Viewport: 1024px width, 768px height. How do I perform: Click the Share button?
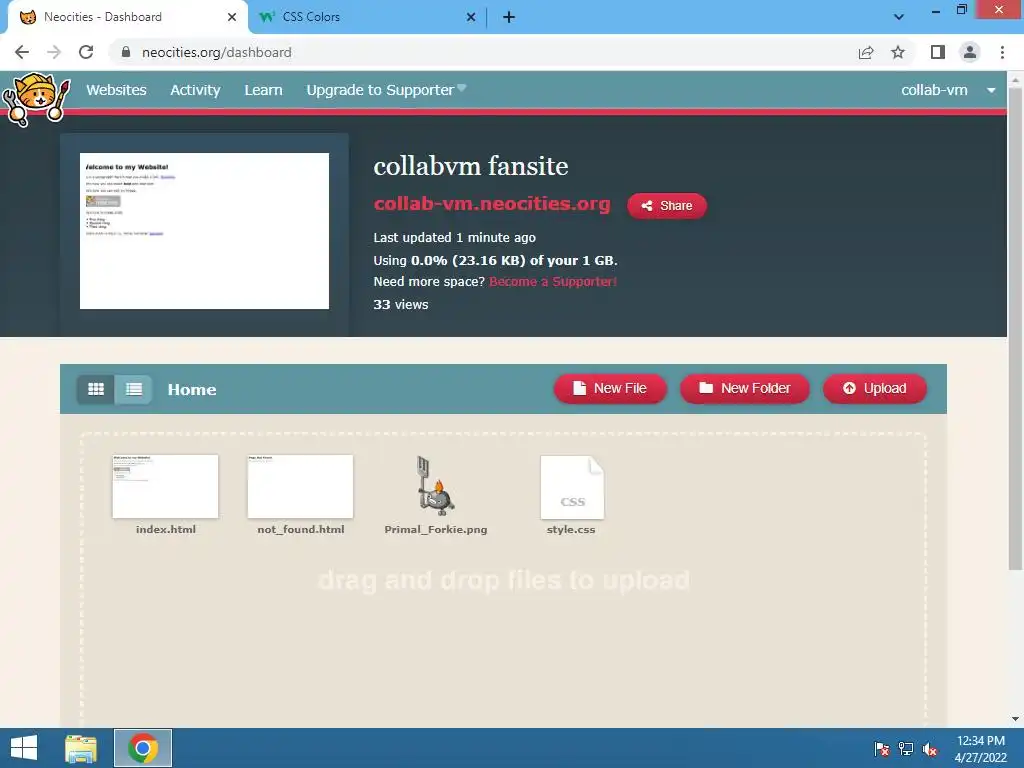tap(667, 206)
